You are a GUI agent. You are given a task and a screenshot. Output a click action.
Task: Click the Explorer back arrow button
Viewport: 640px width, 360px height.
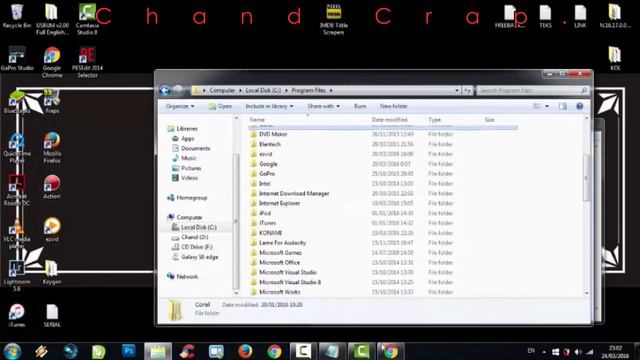[165, 90]
